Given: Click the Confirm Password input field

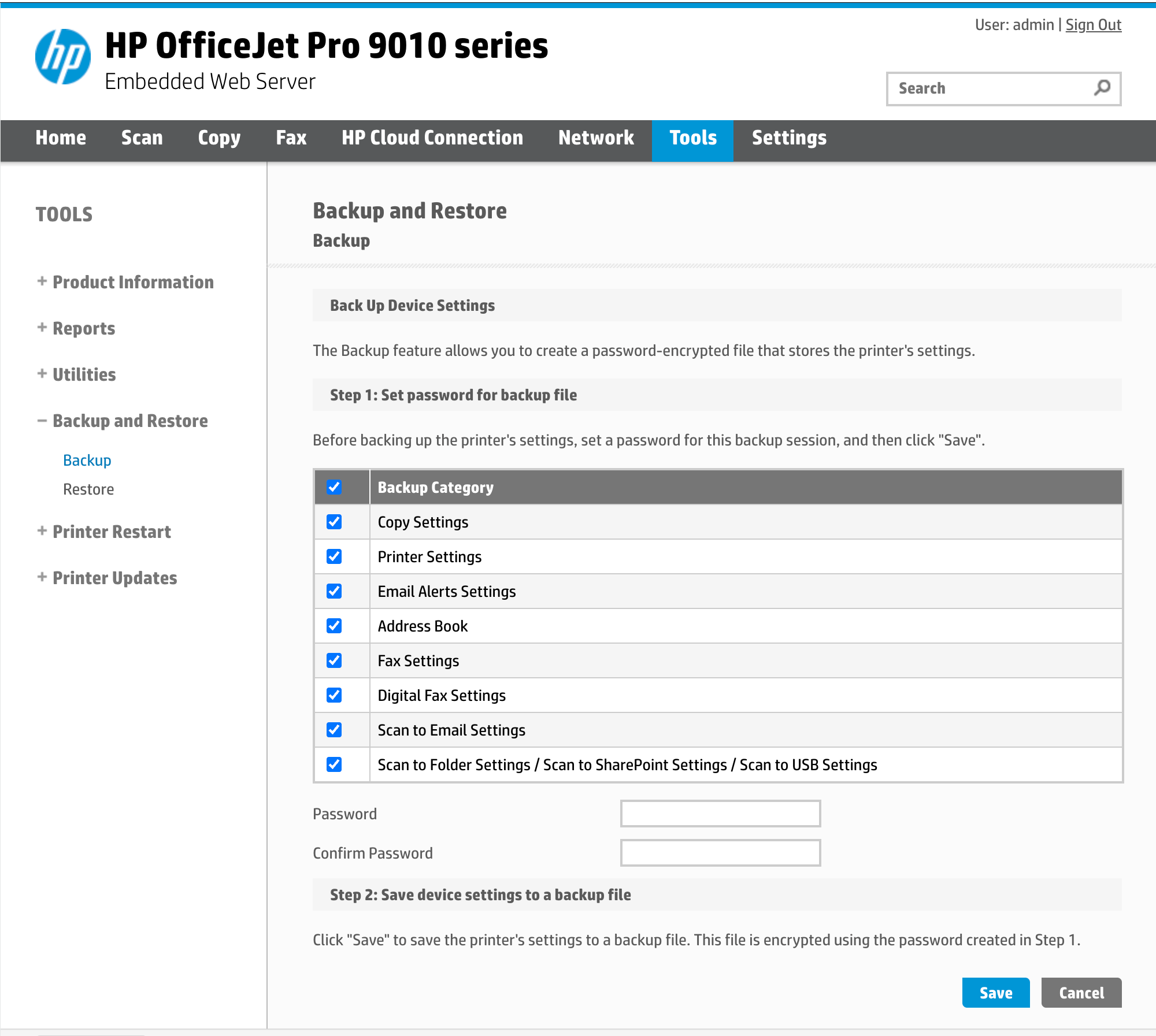Looking at the screenshot, I should tap(720, 853).
